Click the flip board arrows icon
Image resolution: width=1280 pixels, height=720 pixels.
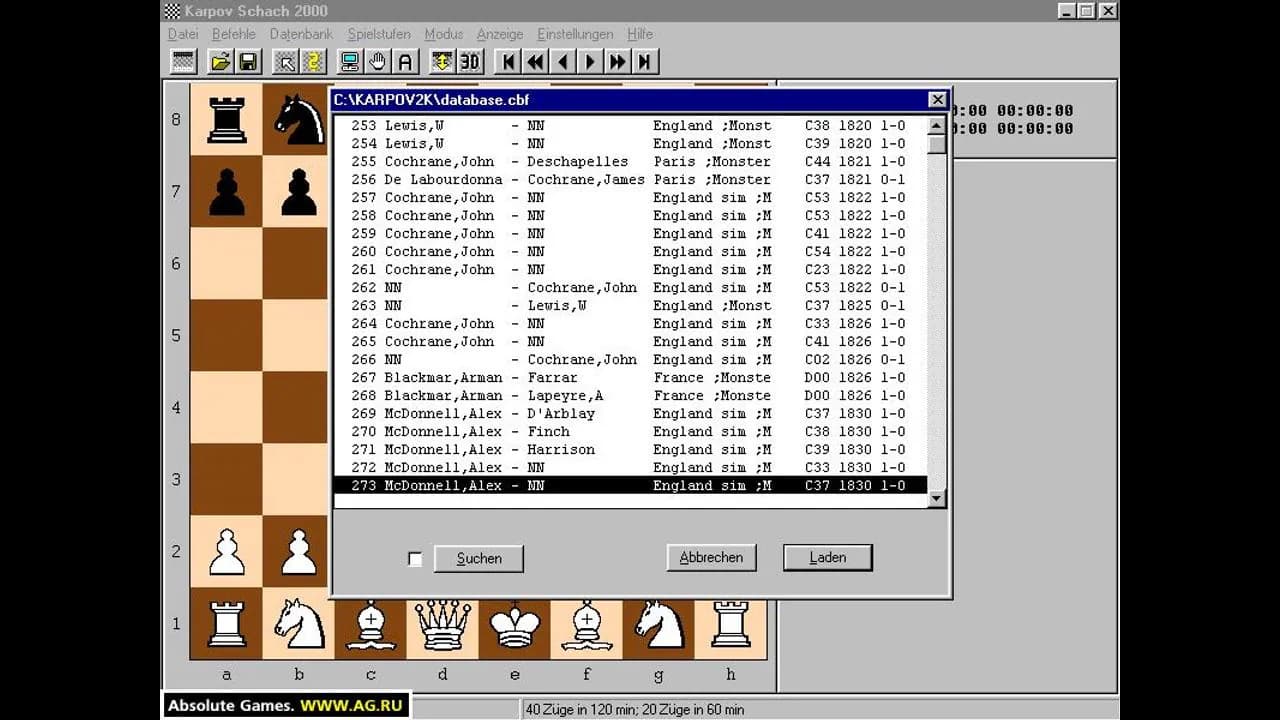tap(442, 62)
